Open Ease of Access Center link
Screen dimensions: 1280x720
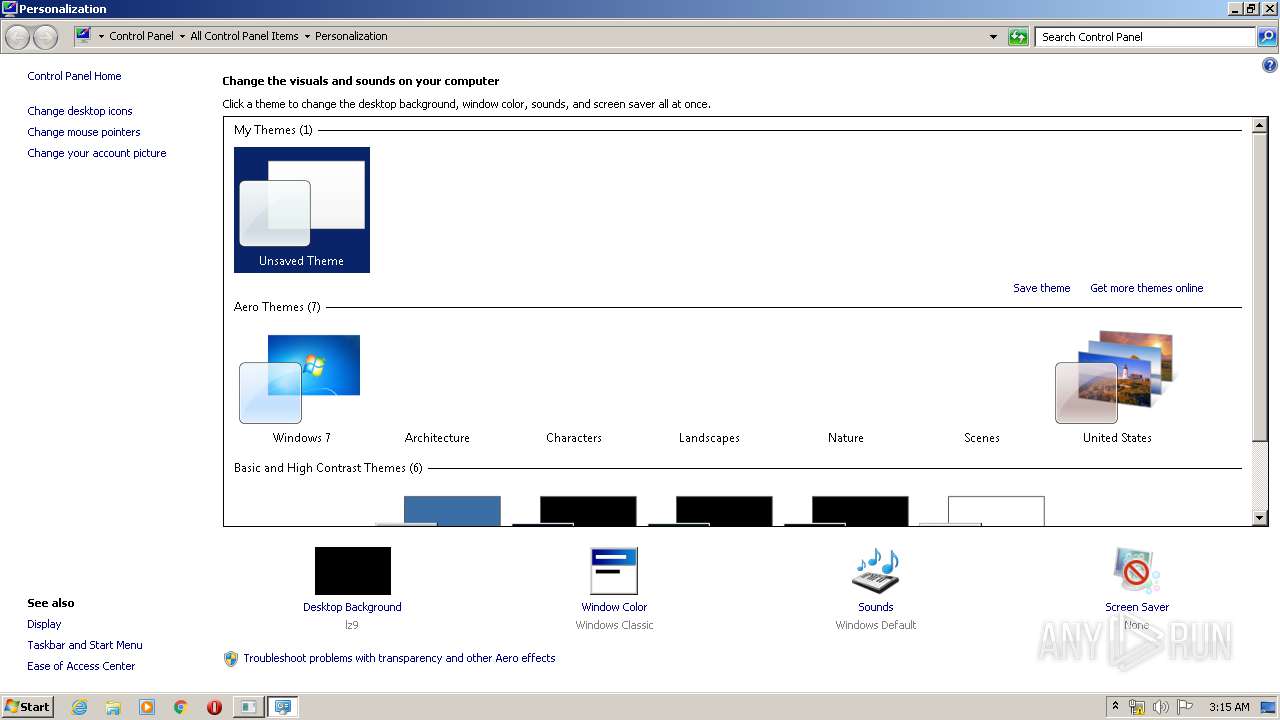pos(81,666)
